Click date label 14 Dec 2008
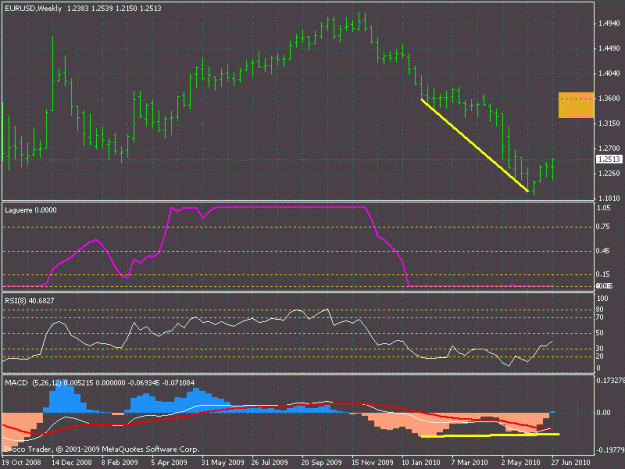 (x=72, y=463)
